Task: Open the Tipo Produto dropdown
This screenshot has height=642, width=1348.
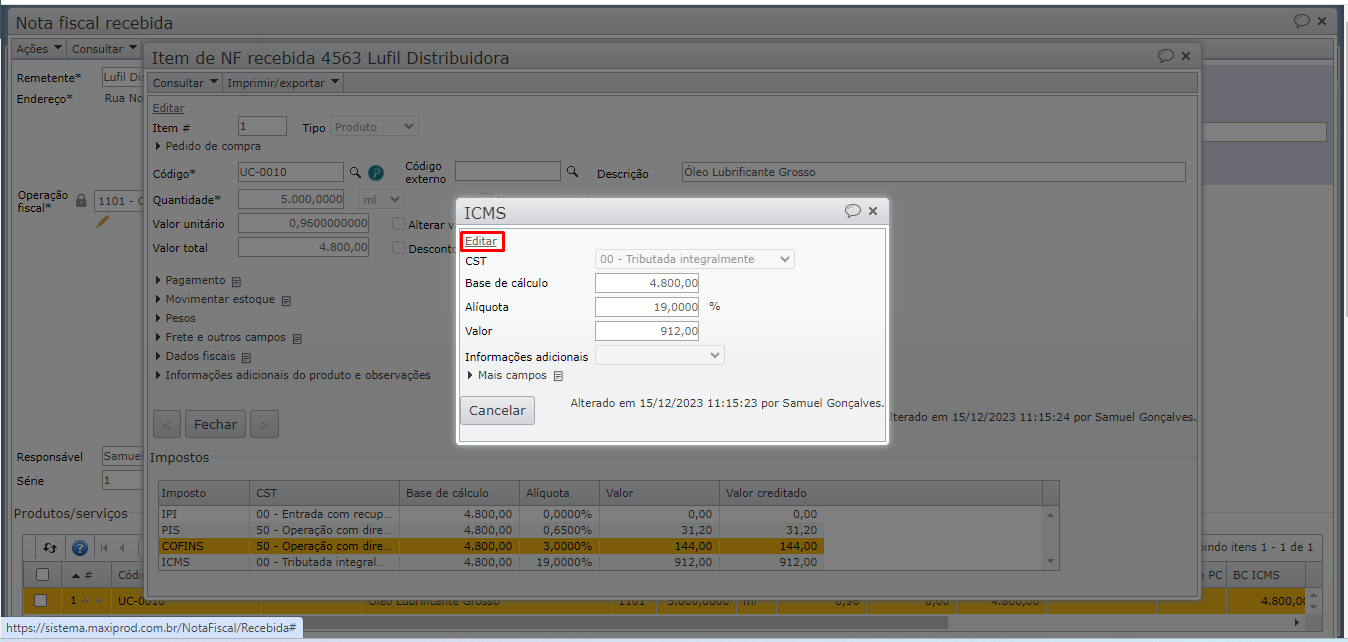Action: click(x=375, y=127)
